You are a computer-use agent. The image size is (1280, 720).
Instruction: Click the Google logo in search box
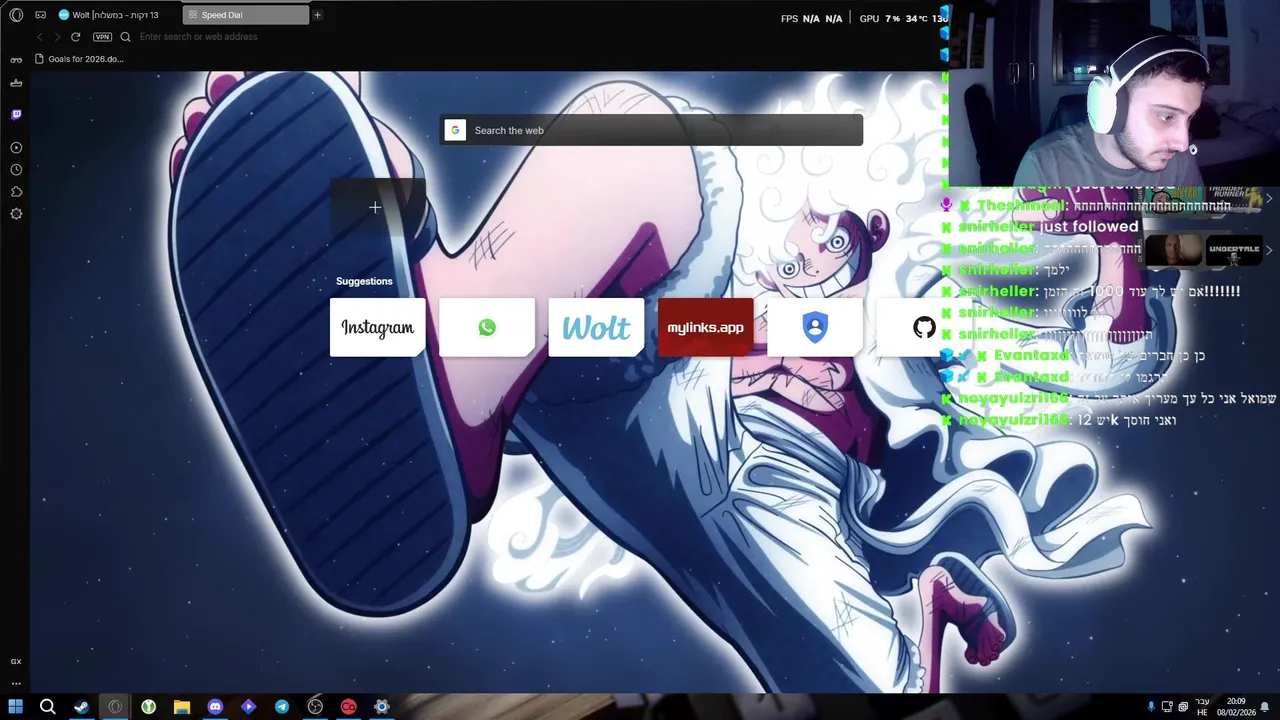point(455,130)
